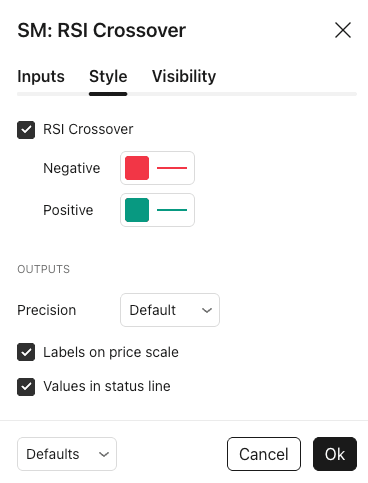The width and height of the screenshot is (368, 483).
Task: Switch to the Inputs tab
Action: point(41,76)
